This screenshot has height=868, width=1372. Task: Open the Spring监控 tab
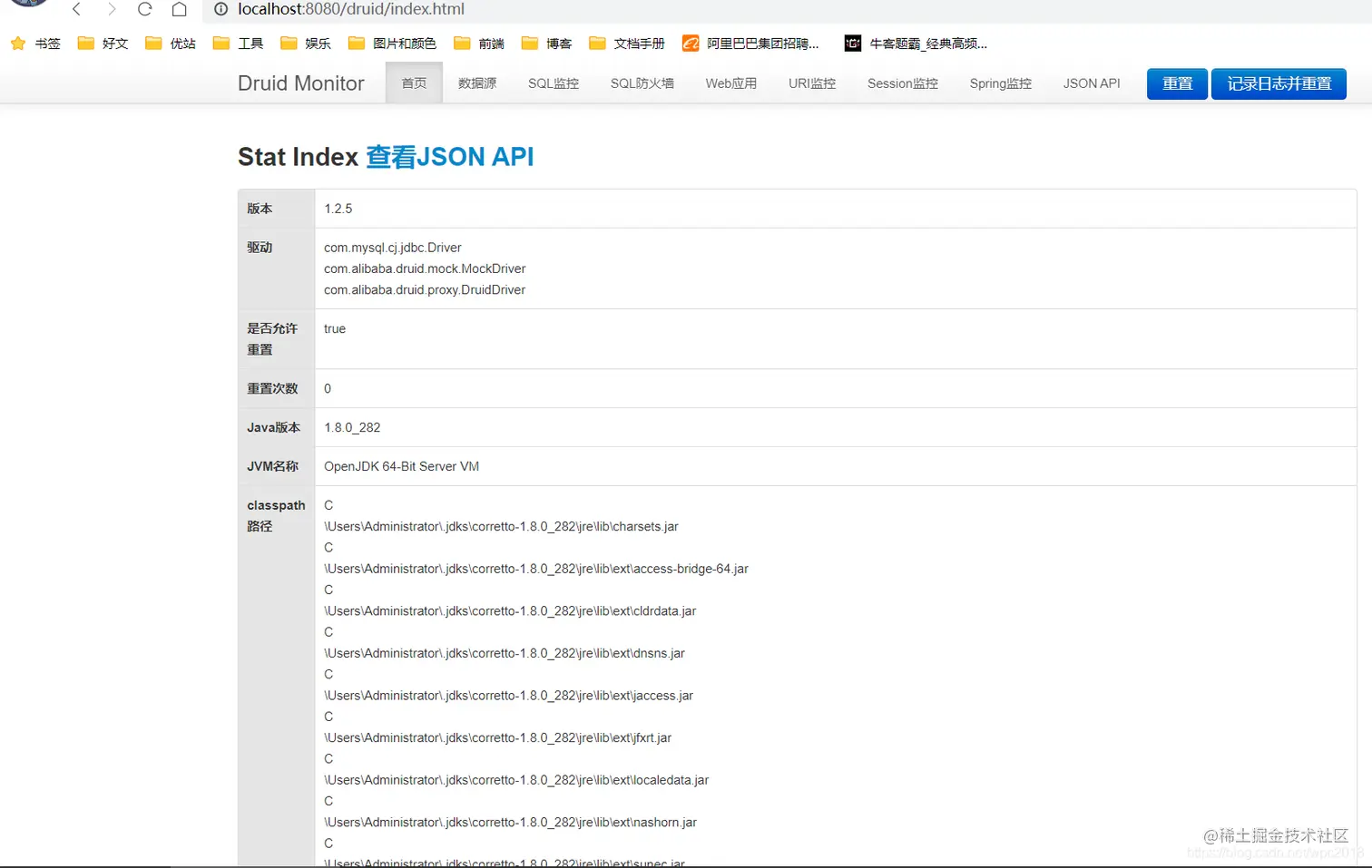pos(1001,83)
